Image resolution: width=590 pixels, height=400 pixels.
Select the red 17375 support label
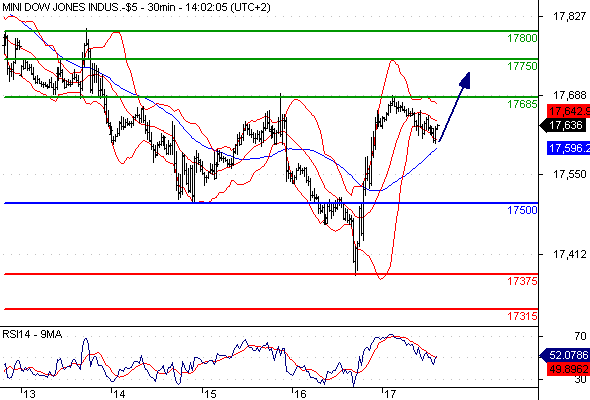522,281
